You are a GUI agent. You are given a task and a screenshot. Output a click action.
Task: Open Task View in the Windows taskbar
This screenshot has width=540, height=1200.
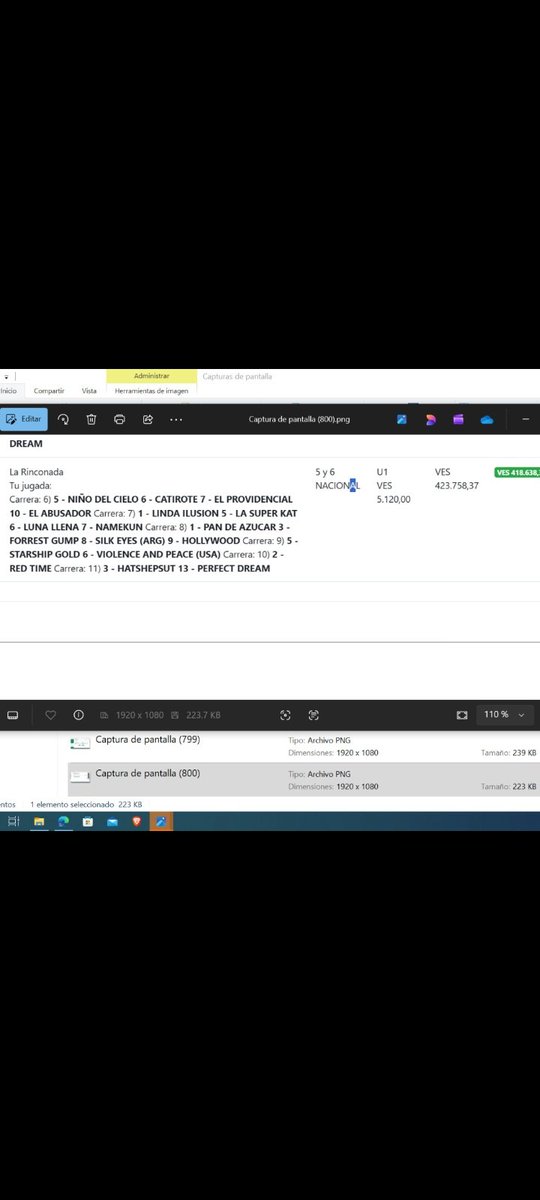tap(13, 821)
